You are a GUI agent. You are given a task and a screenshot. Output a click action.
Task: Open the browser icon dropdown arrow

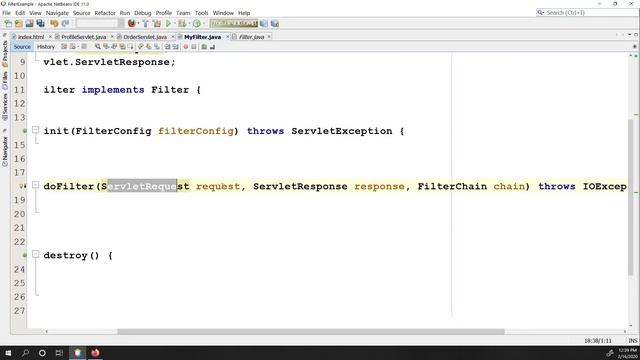pos(138,24)
